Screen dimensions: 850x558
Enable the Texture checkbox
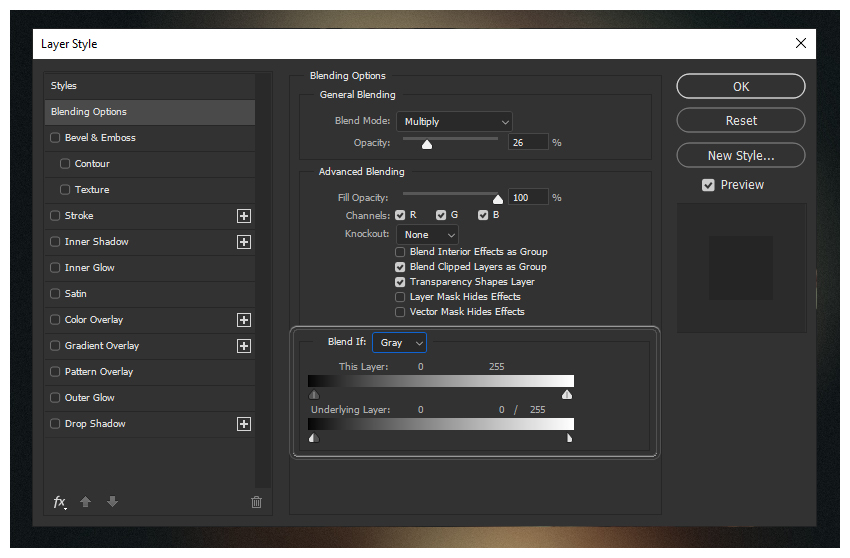pyautogui.click(x=65, y=190)
